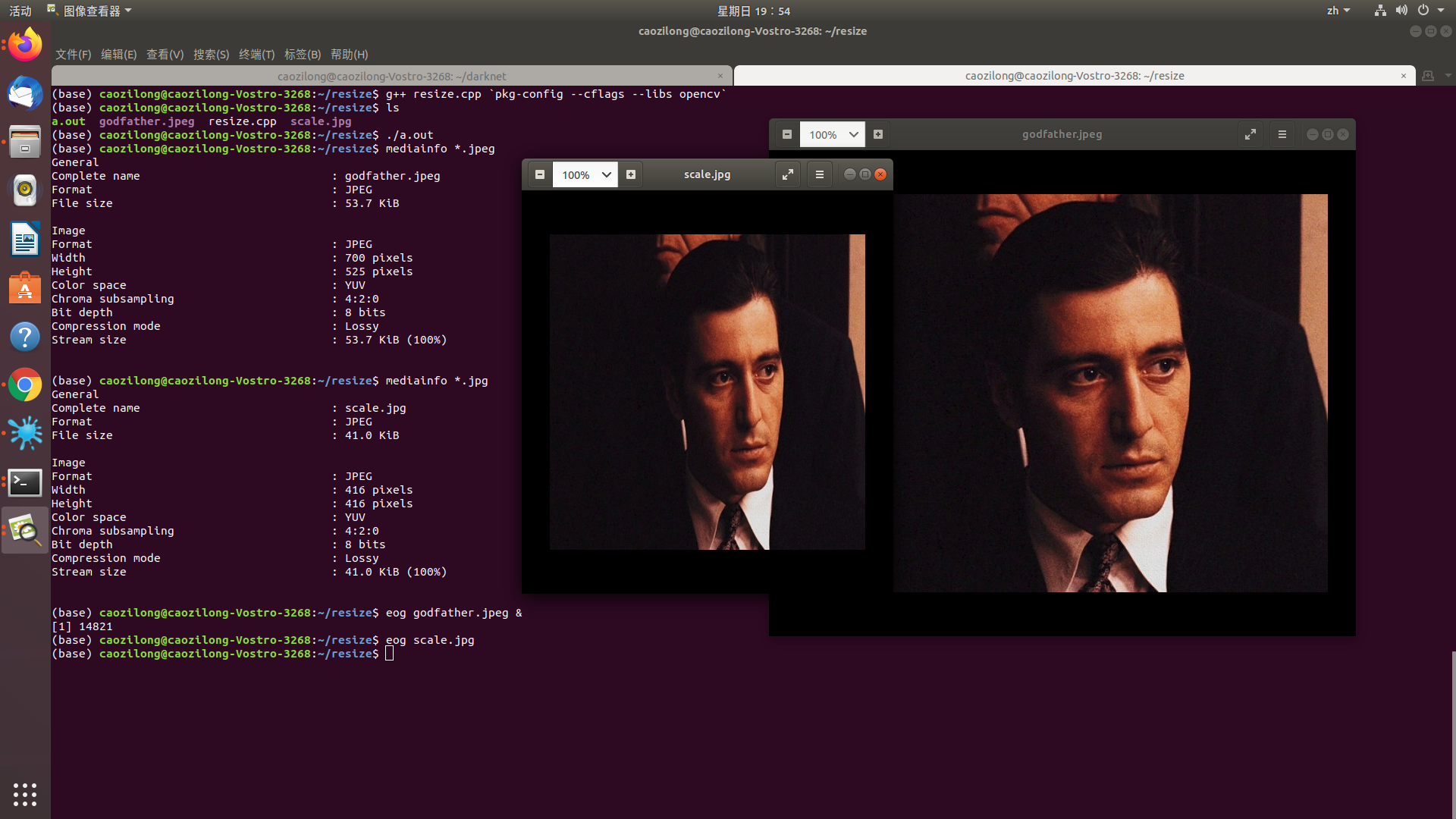
Task: Zoom out in godfather.jpeg viewer
Action: point(787,134)
